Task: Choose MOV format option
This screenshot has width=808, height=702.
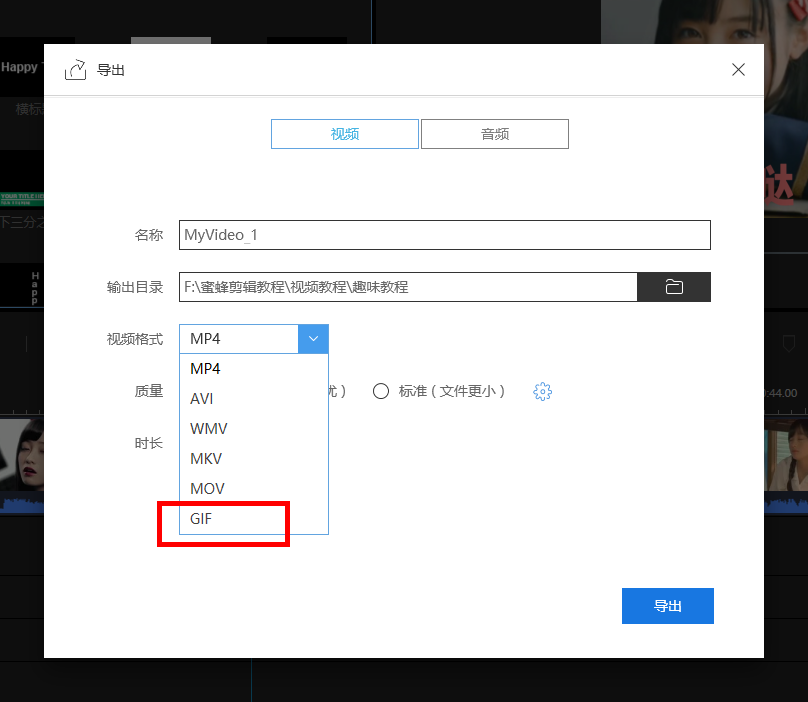Action: [254, 489]
